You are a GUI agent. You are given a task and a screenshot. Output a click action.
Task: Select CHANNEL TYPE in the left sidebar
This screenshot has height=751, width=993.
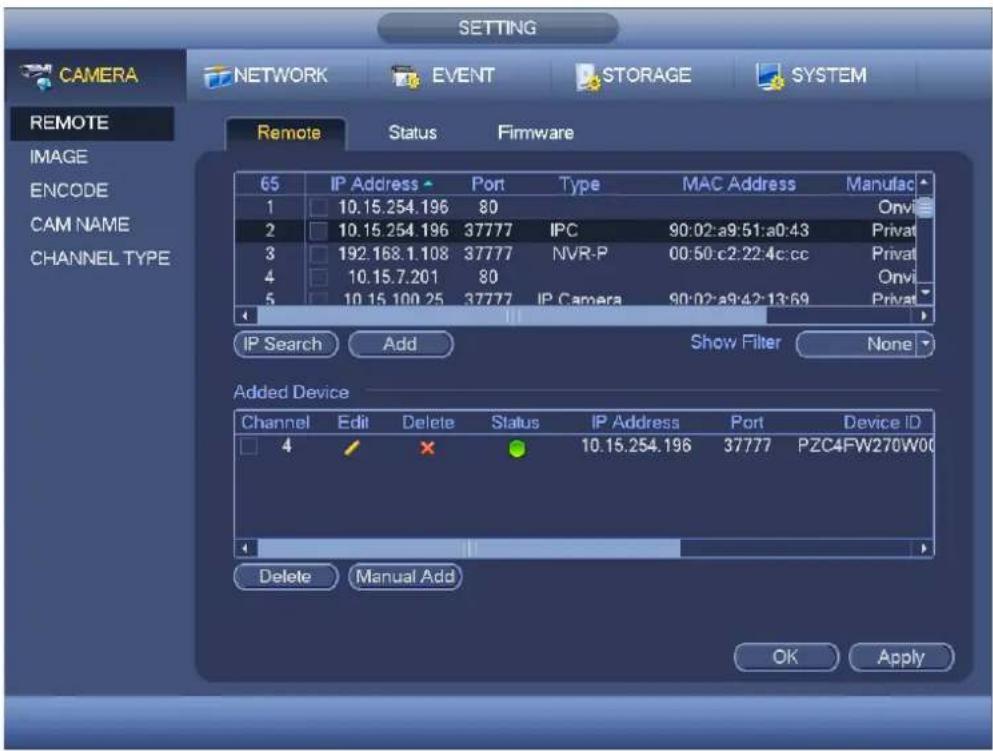point(99,258)
